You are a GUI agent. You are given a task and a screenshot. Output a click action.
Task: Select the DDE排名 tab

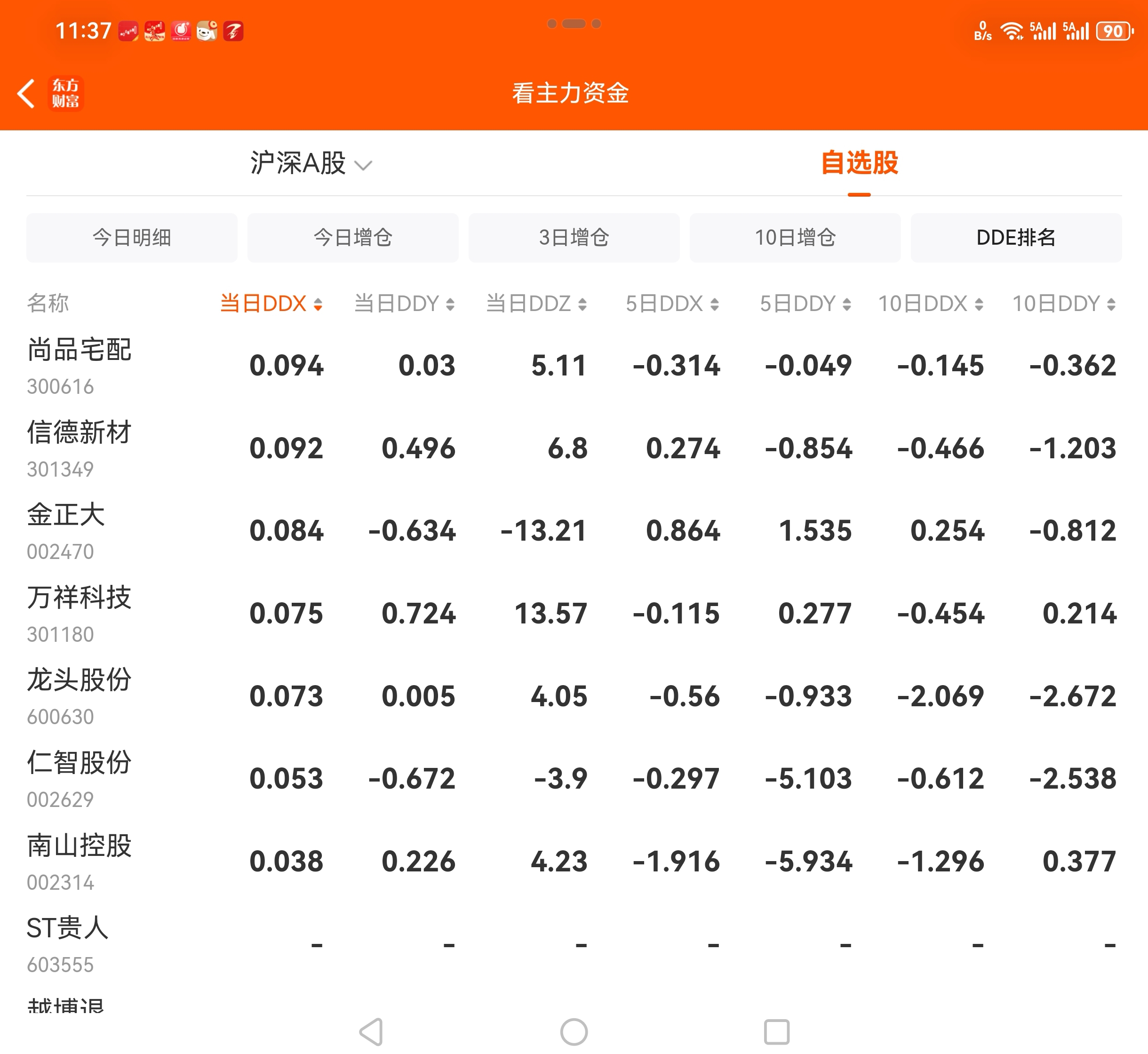coord(1016,238)
